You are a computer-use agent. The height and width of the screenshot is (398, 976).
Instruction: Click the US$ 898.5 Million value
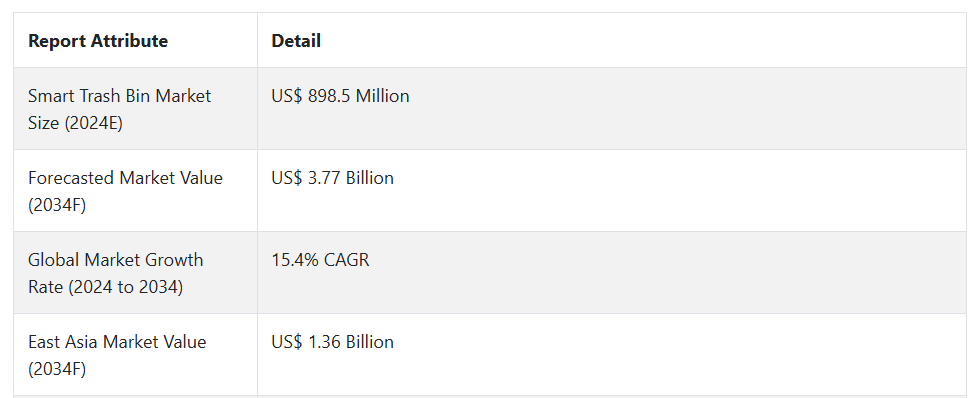point(340,96)
